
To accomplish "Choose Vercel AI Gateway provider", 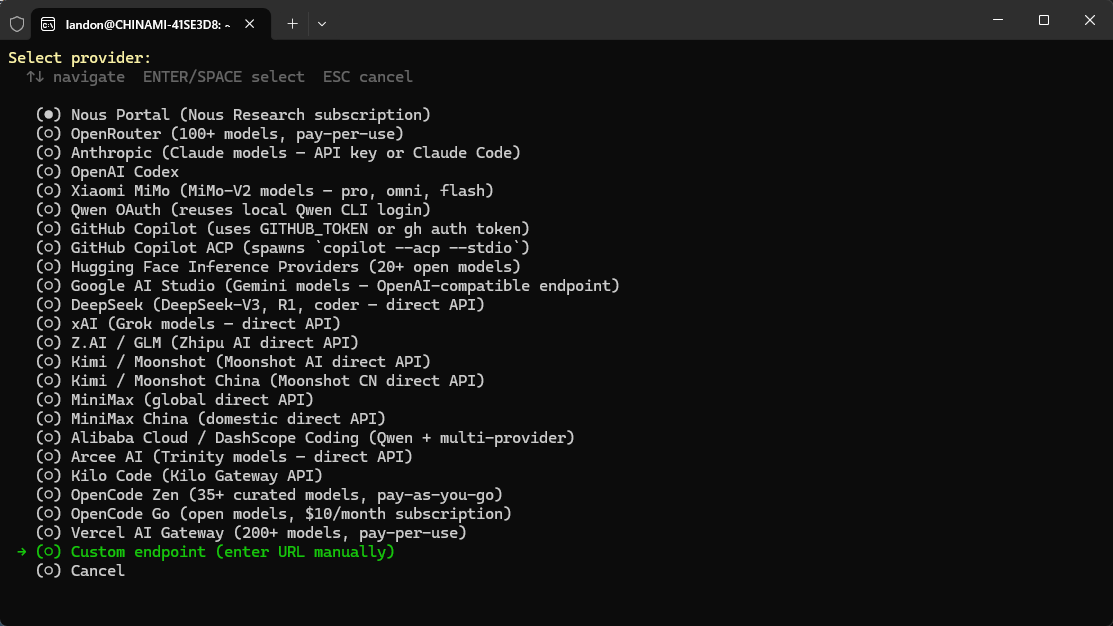I will coord(49,533).
